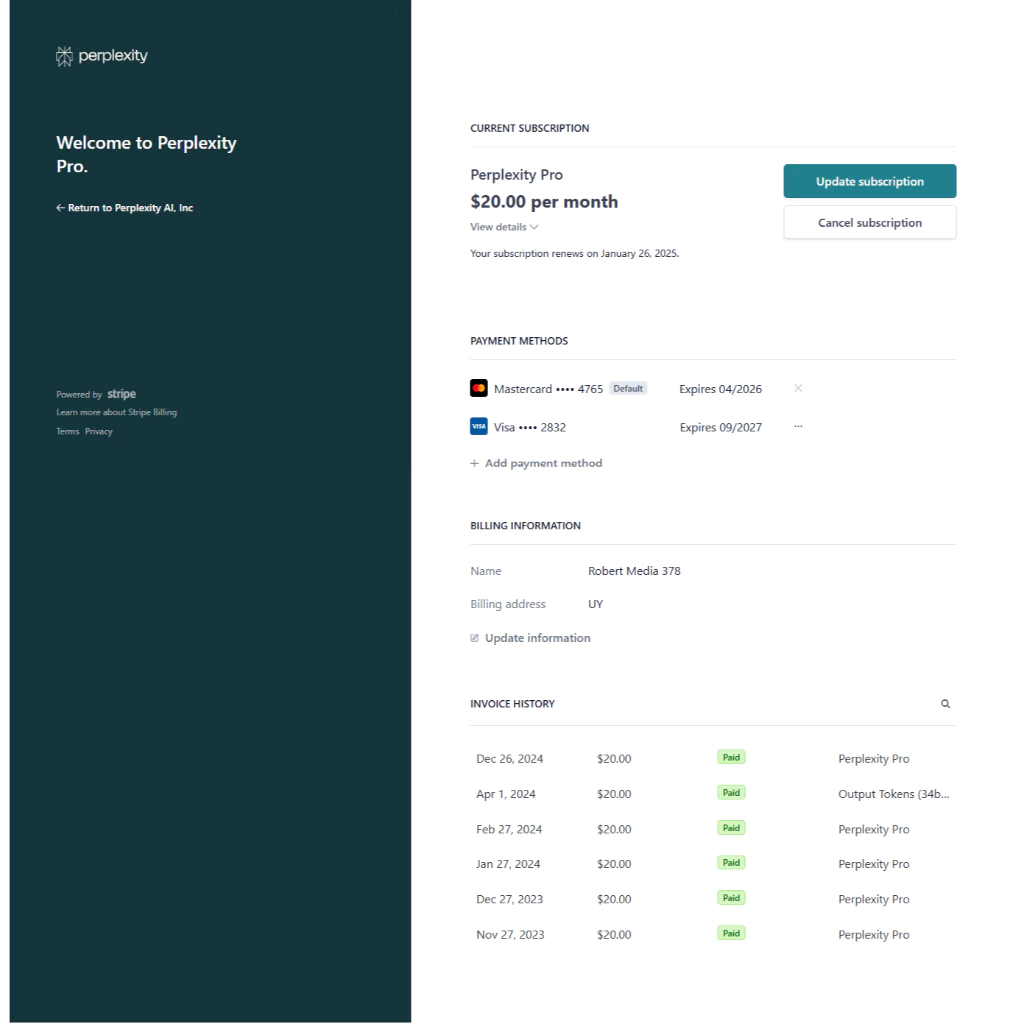
Task: Open the Dec 26, 2024 invoice
Action: (x=510, y=759)
